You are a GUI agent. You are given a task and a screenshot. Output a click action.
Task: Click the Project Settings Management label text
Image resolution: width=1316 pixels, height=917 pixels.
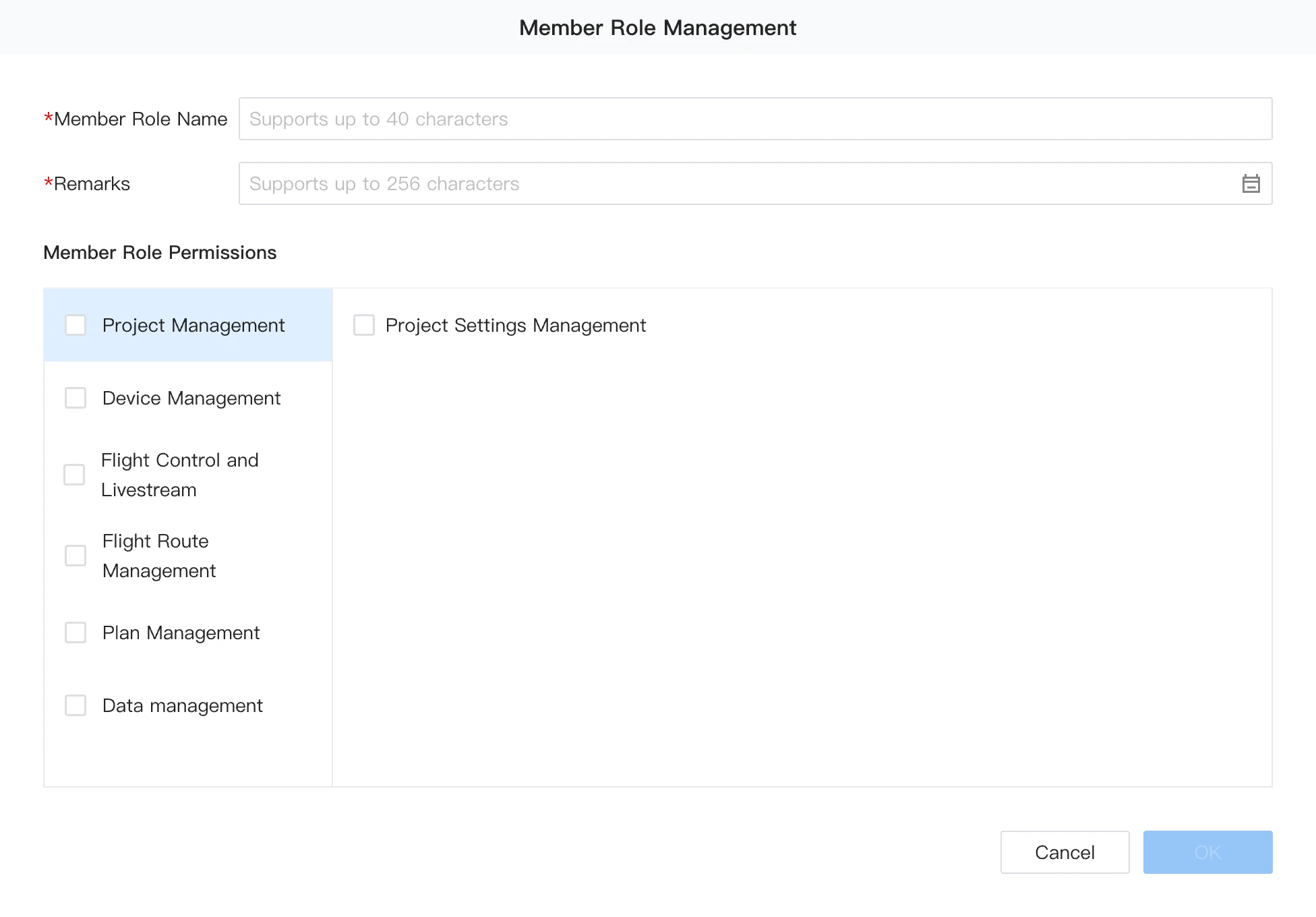(x=516, y=325)
